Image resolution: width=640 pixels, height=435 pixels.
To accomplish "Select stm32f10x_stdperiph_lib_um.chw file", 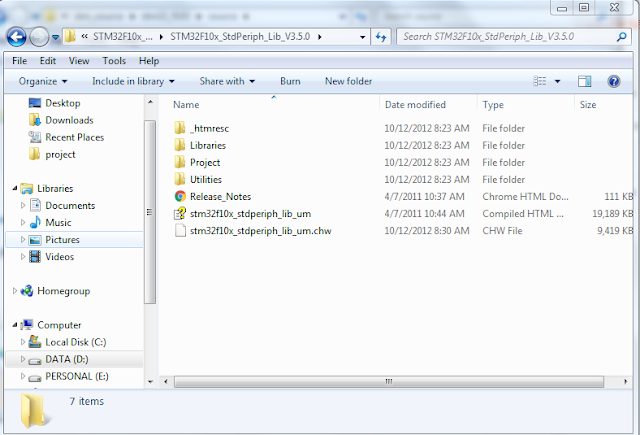I will (260, 231).
